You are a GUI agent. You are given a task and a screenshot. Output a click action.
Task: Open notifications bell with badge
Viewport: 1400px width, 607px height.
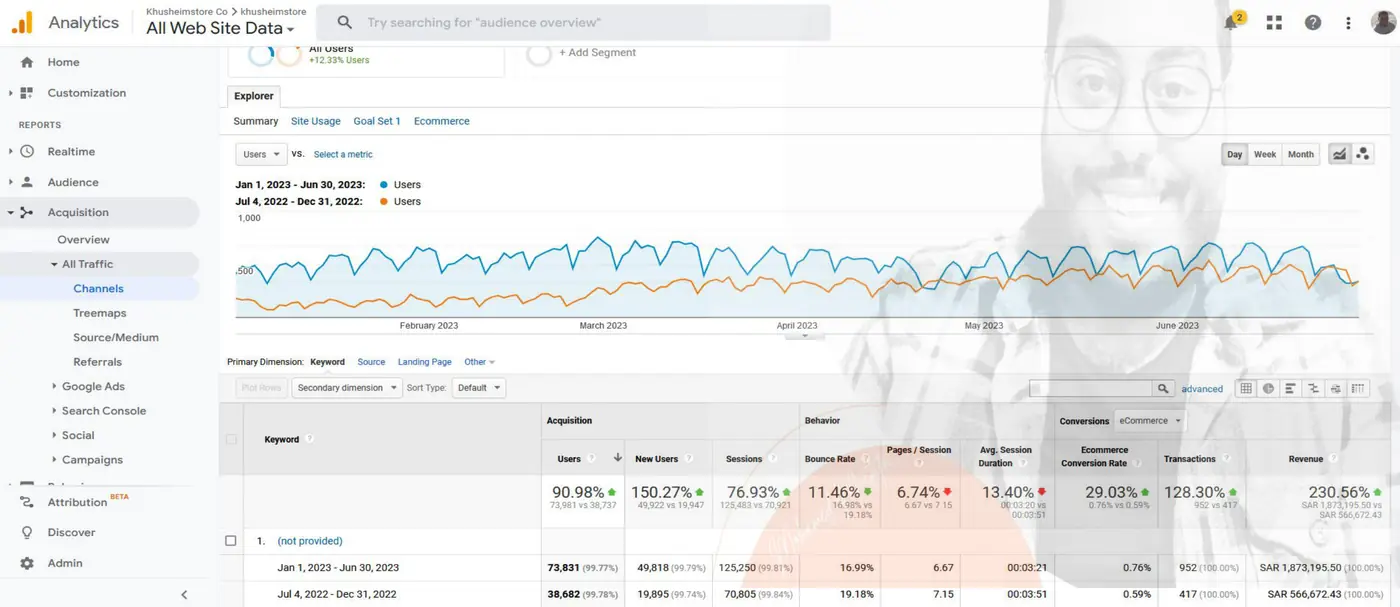click(x=1233, y=21)
